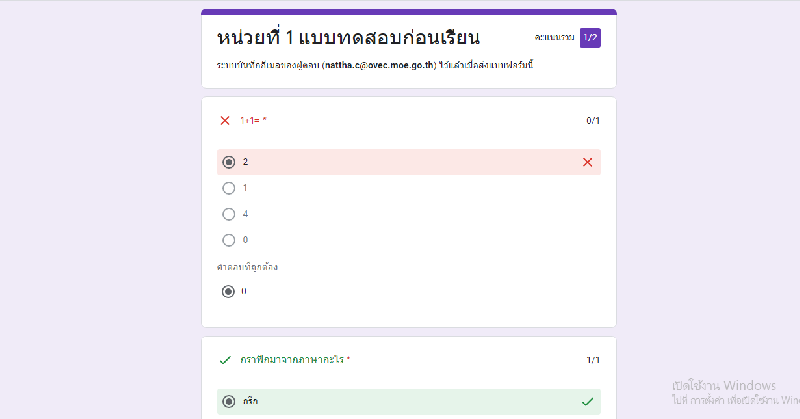
Task: Click the purple 1/2 total score badge
Action: pyautogui.click(x=590, y=38)
